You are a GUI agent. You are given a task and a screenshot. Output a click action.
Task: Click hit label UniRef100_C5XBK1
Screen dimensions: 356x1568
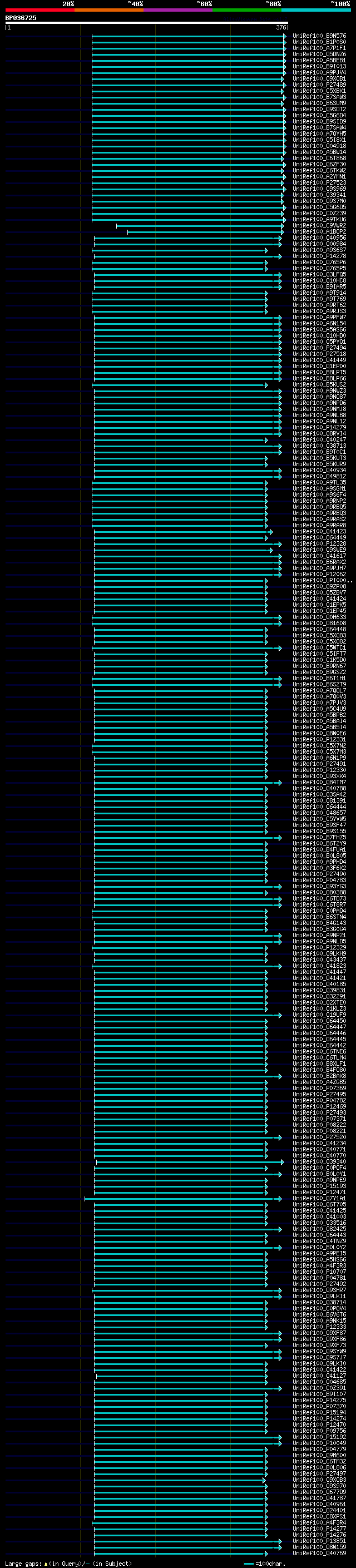(x=319, y=91)
